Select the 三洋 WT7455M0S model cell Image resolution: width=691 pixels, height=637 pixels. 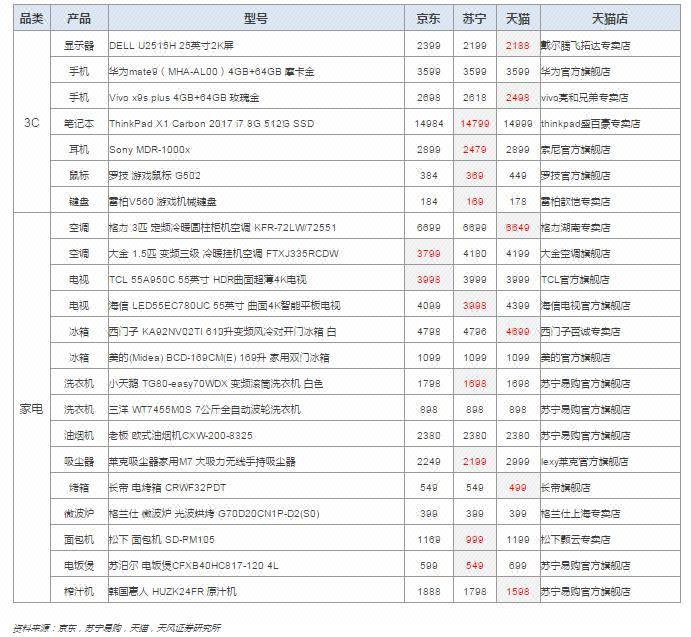click(256, 410)
